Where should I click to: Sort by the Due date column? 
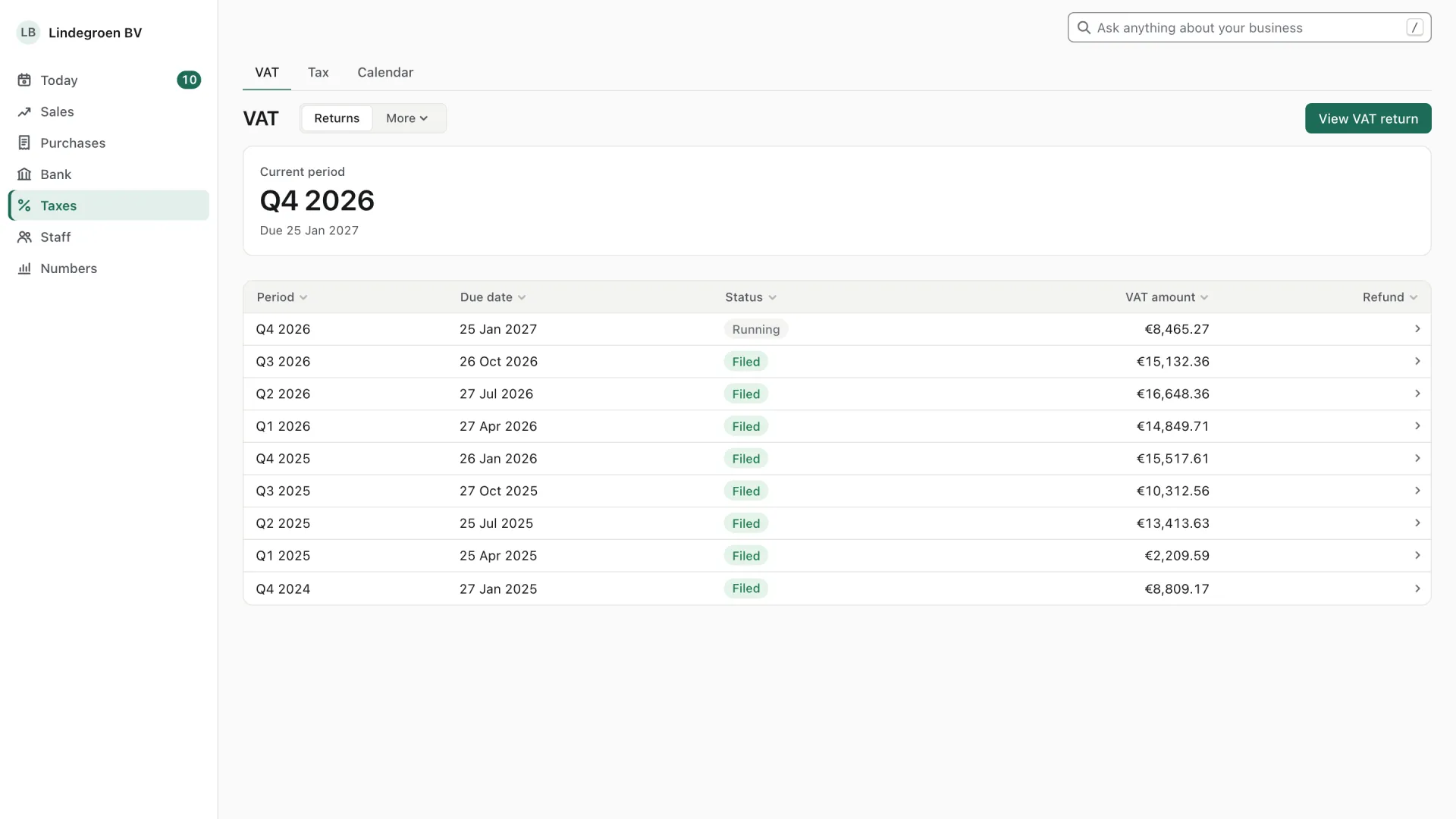tap(493, 297)
